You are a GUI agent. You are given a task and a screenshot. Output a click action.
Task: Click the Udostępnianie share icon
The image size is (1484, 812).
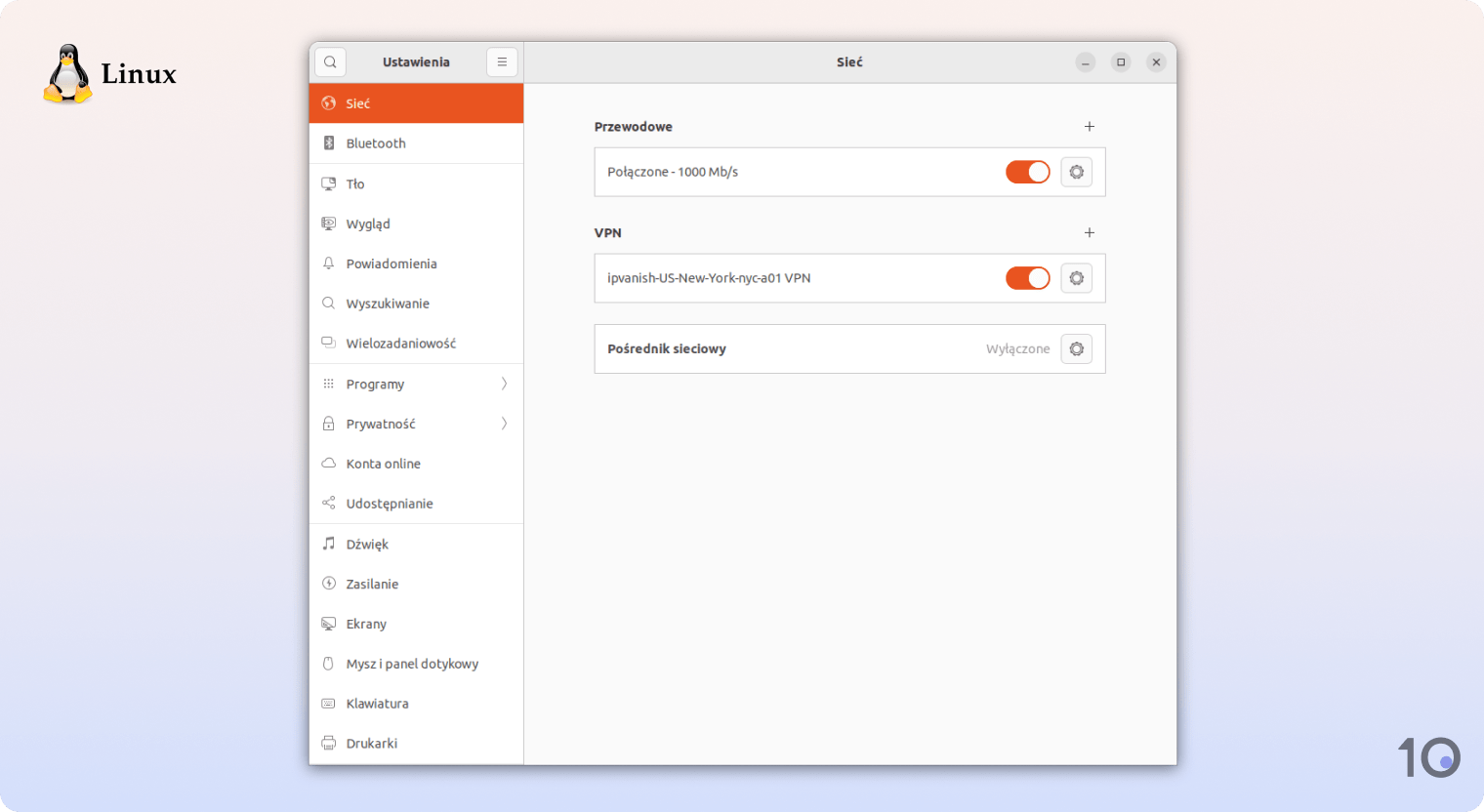pyautogui.click(x=329, y=504)
